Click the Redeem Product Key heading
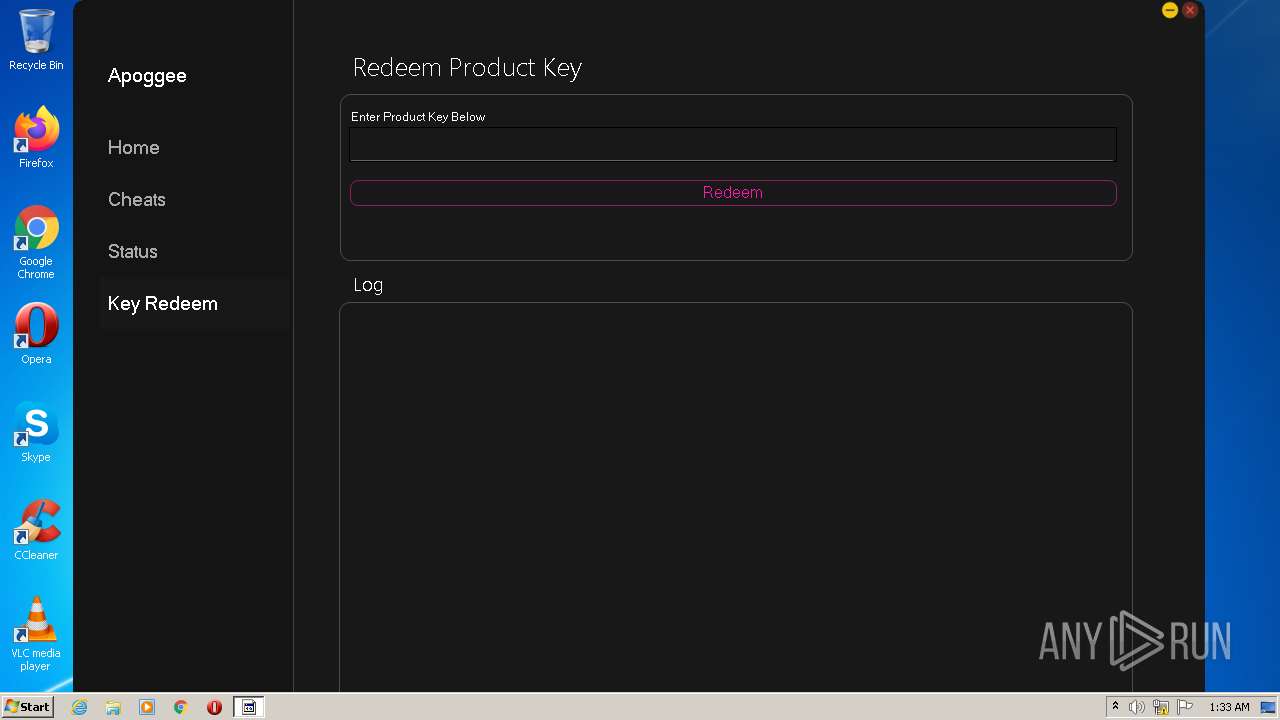The image size is (1280, 720). pyautogui.click(x=467, y=68)
